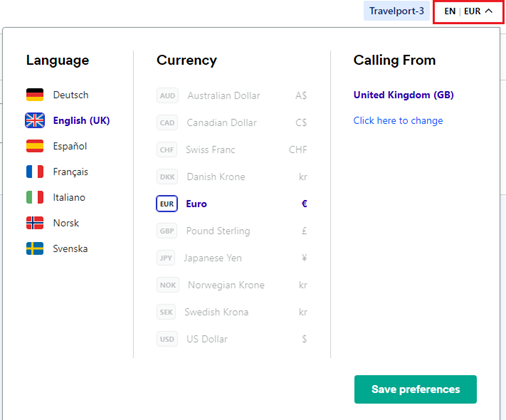Image resolution: width=506 pixels, height=420 pixels.
Task: Choose US Dollar currency option
Action: pyautogui.click(x=232, y=339)
